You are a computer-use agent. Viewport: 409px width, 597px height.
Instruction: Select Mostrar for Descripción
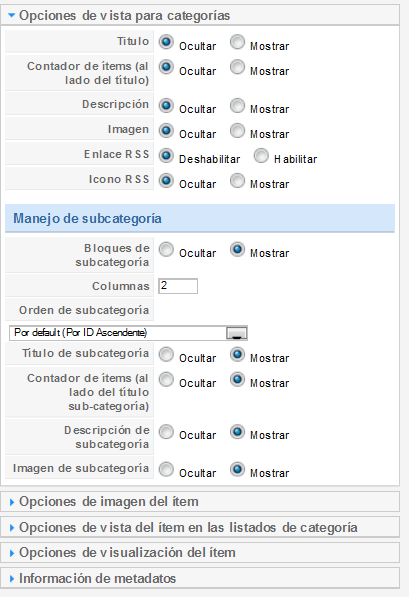click(237, 105)
